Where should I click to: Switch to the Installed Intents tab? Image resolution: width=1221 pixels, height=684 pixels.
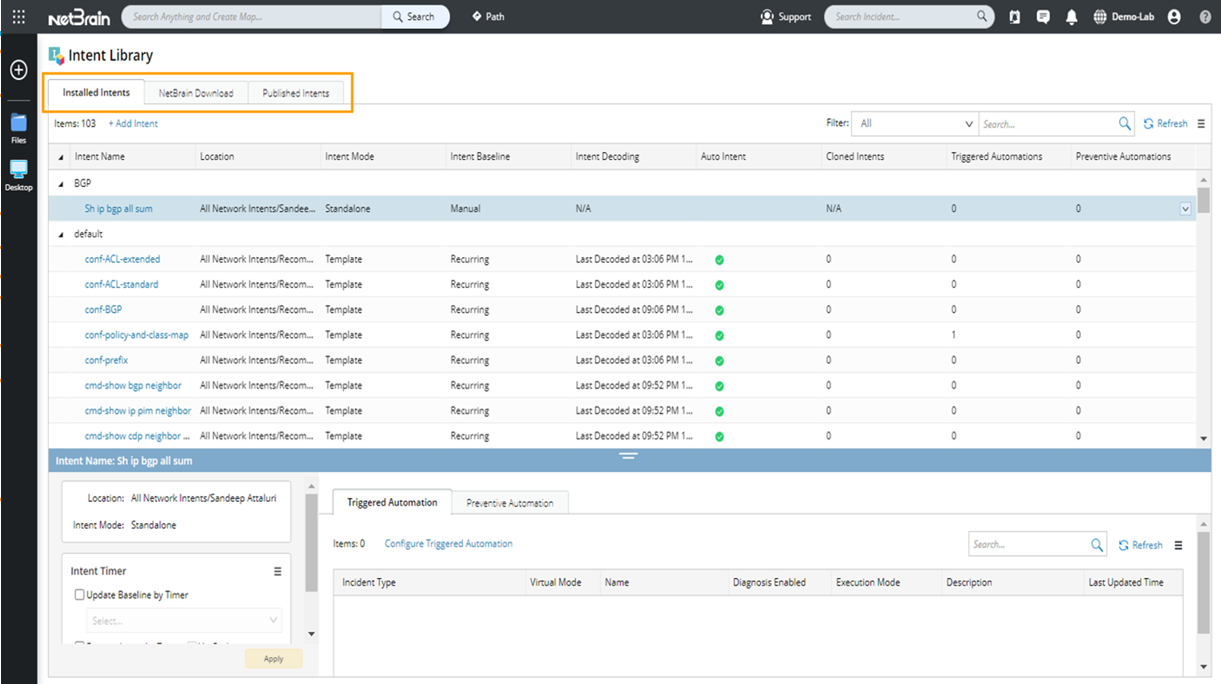click(x=96, y=92)
